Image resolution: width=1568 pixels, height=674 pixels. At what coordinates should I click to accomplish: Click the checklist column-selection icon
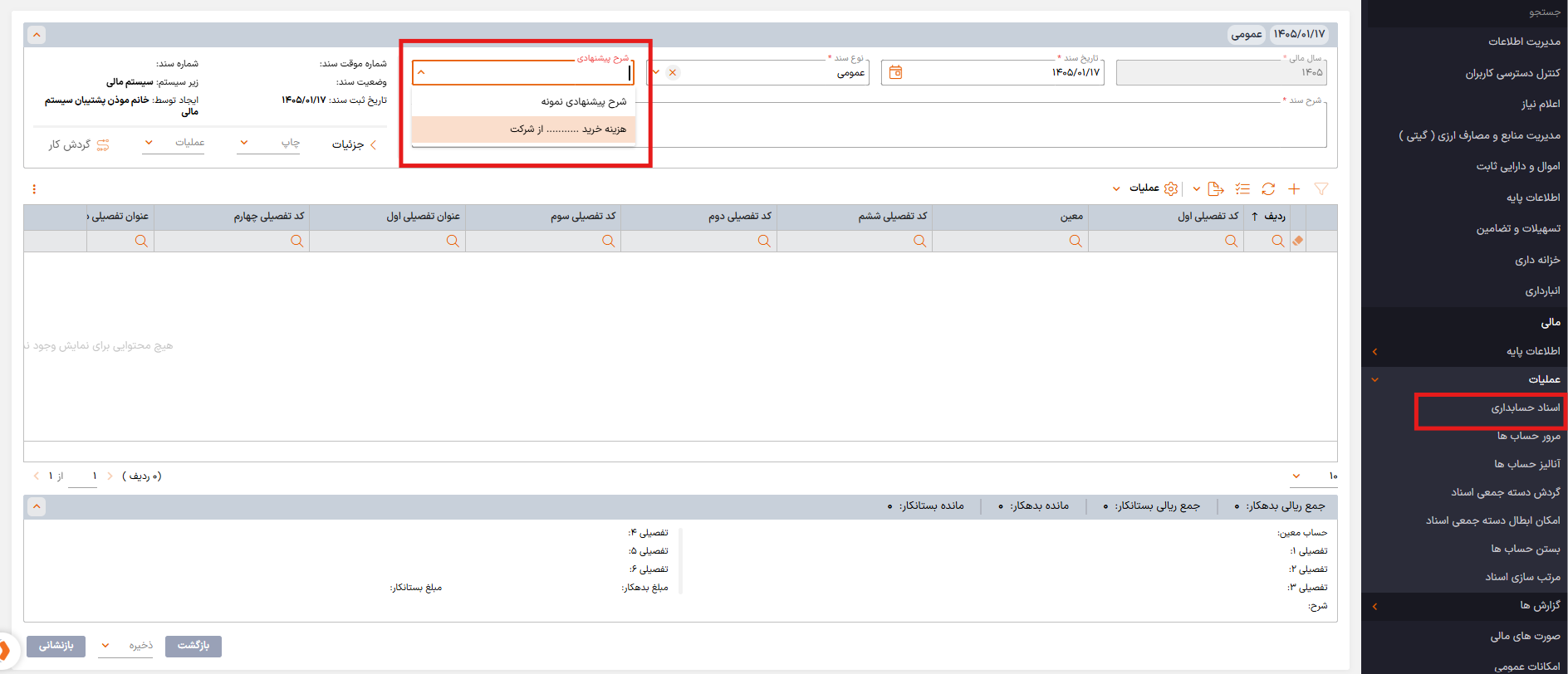1242,189
